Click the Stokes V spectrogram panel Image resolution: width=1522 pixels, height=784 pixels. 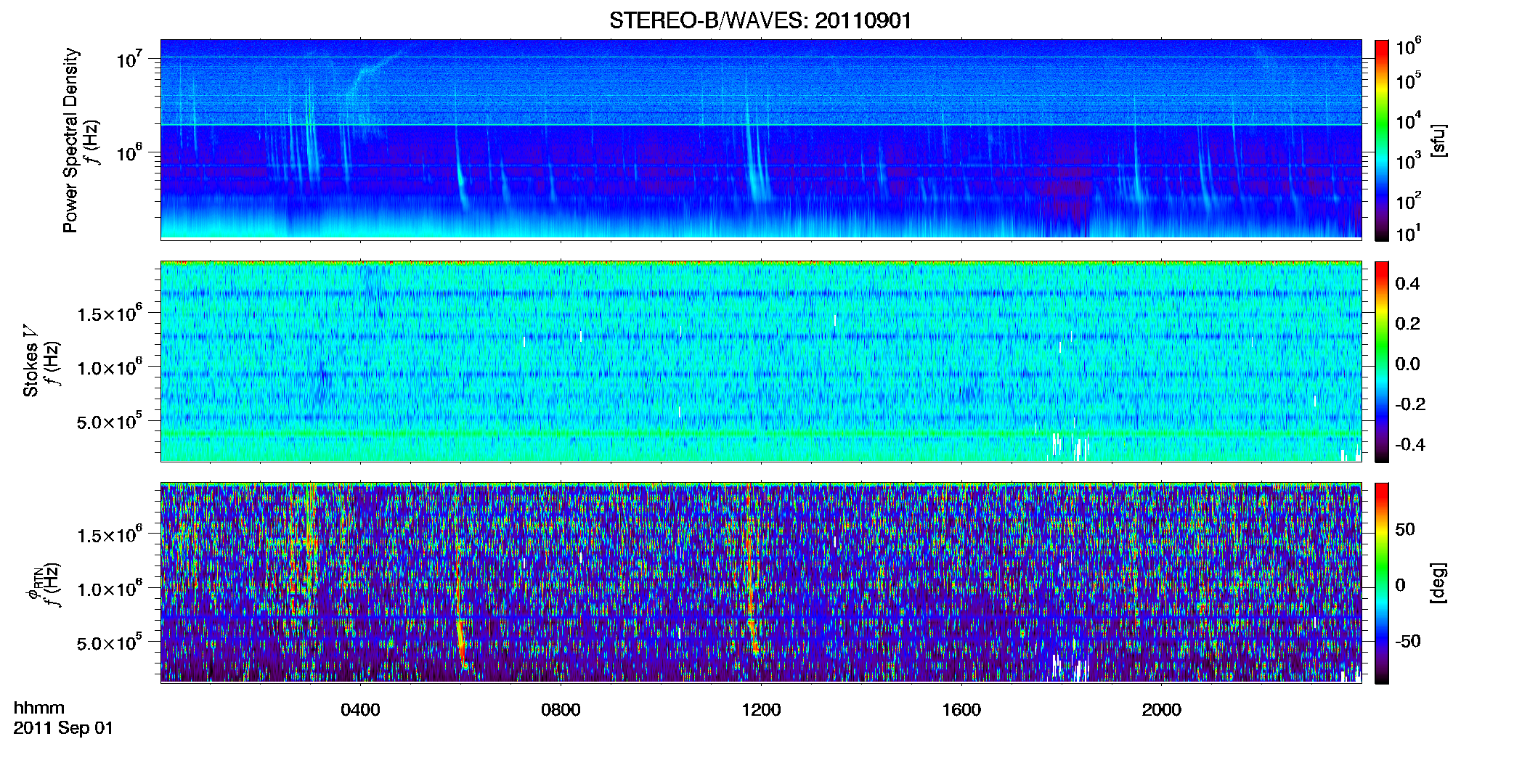pyautogui.click(x=761, y=361)
